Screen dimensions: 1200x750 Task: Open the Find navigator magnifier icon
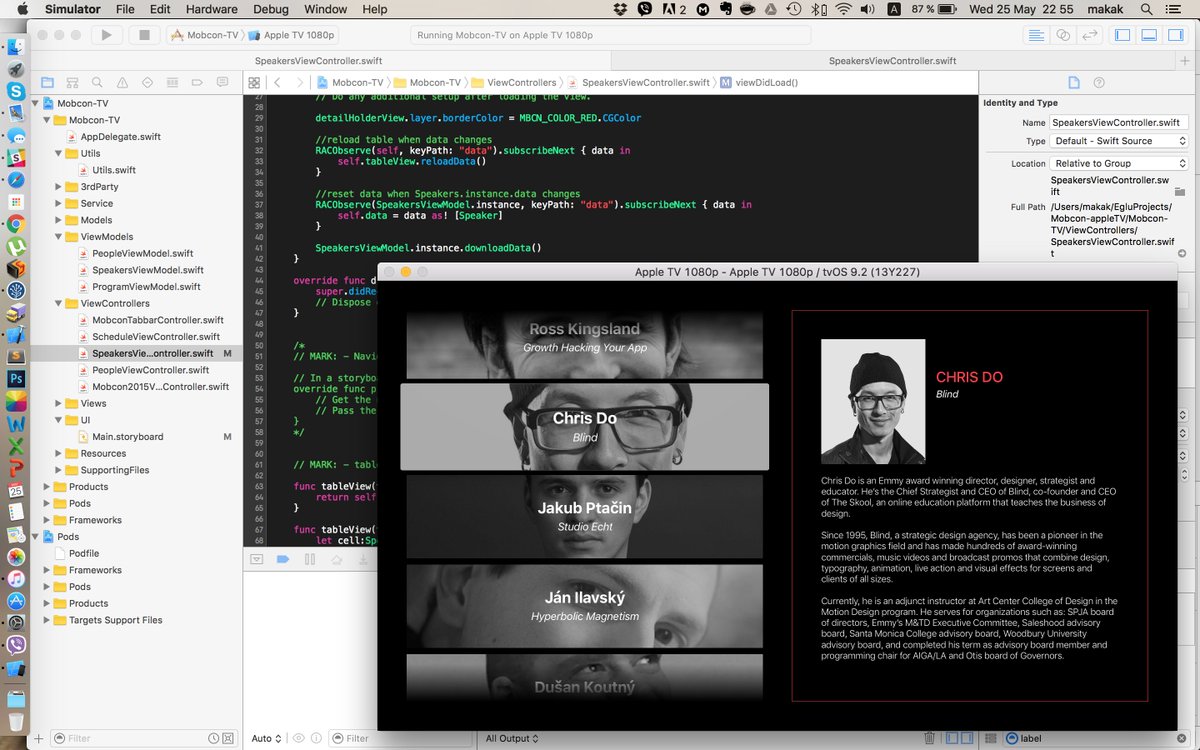click(97, 82)
